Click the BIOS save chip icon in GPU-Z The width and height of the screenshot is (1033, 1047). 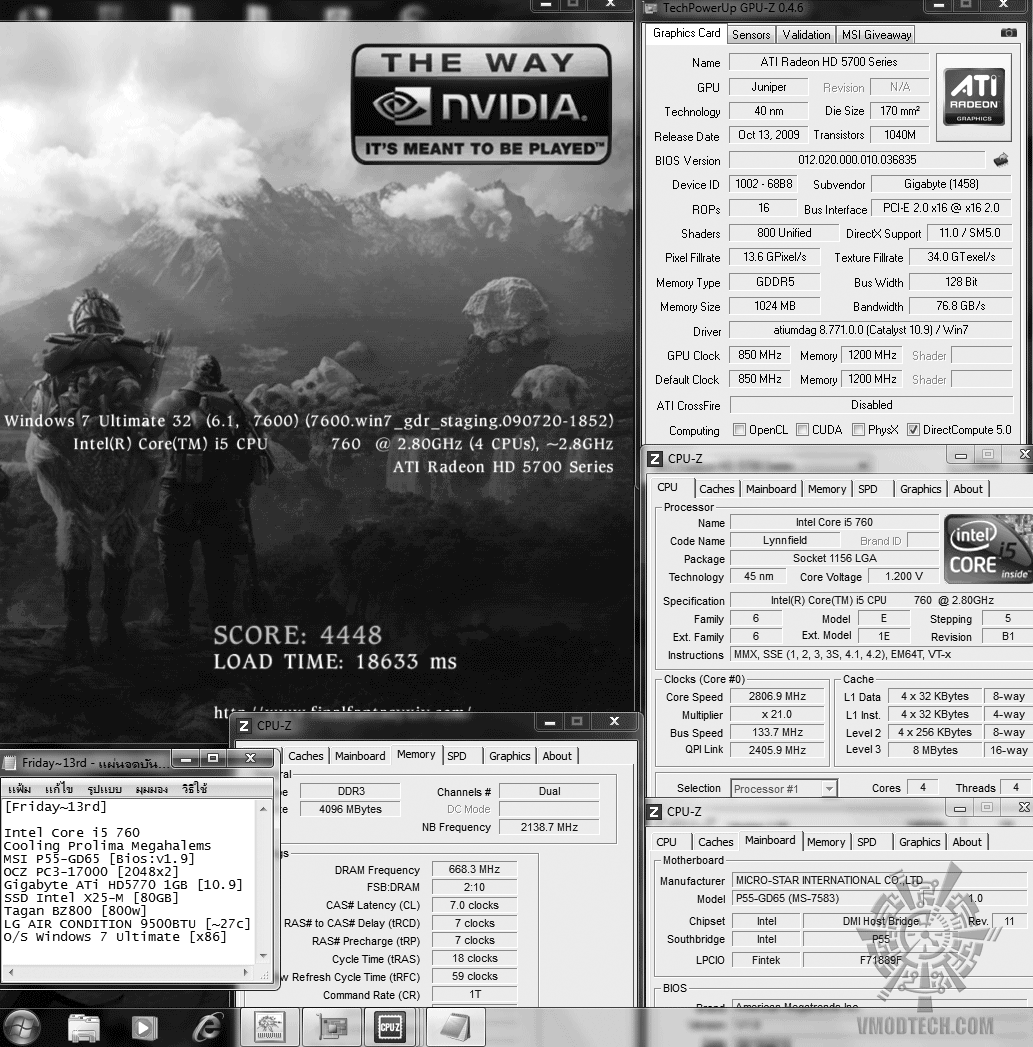(1001, 160)
